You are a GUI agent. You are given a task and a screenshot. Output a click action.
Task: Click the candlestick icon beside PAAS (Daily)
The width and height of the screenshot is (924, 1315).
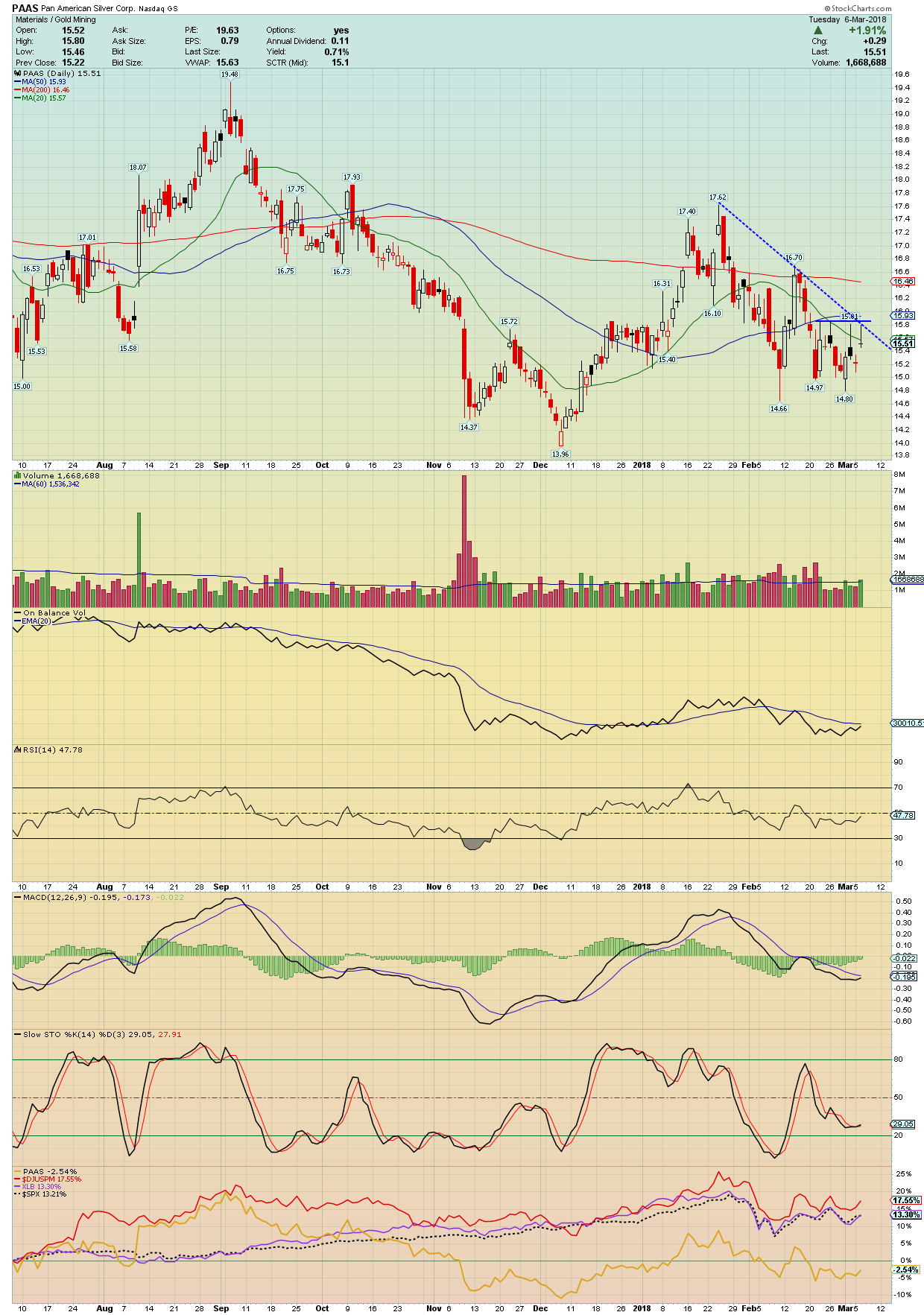pos(17,73)
